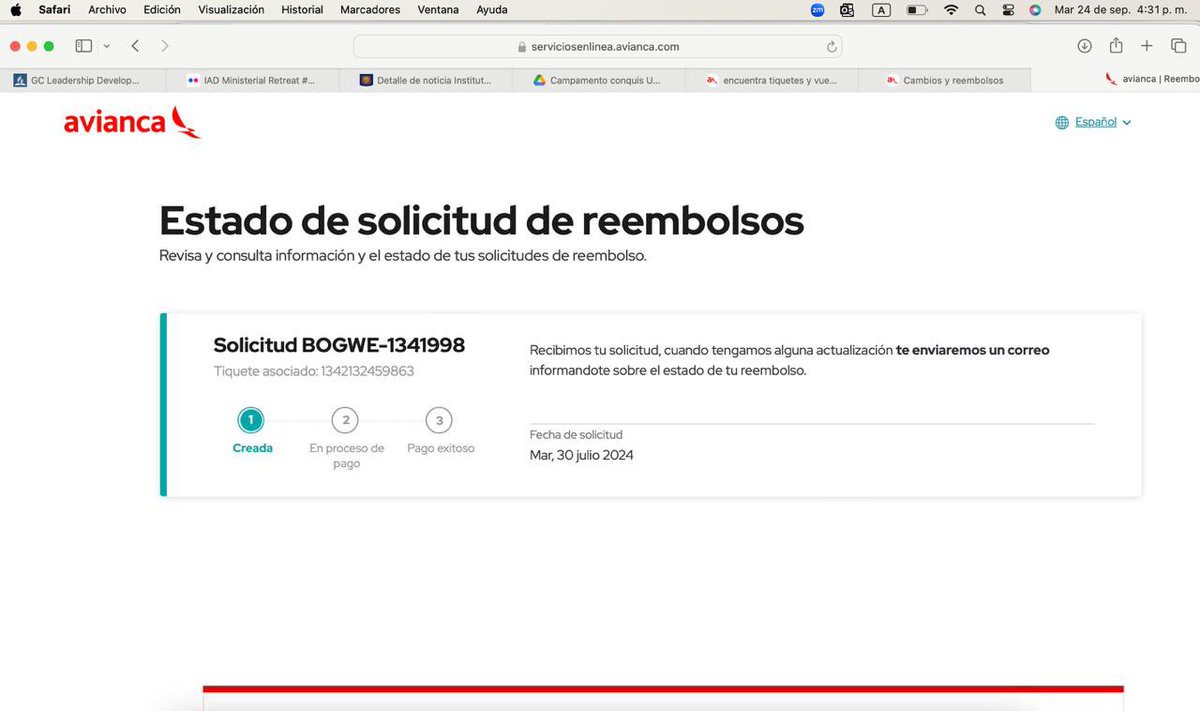Open the Español language link
Viewport: 1200px width, 711px height.
[1096, 122]
